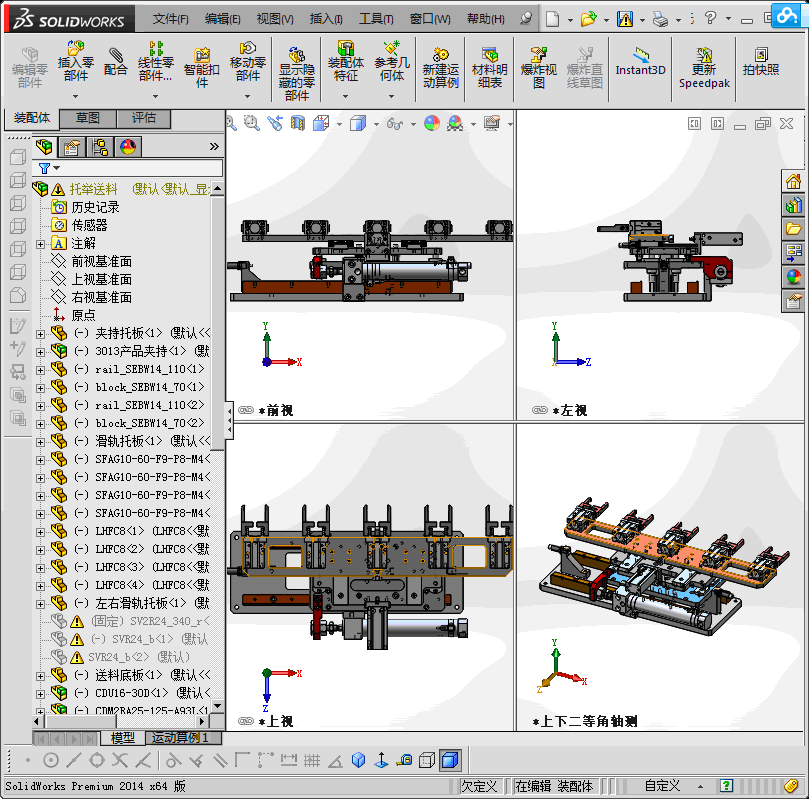This screenshot has height=799, width=809.
Task: Expand the manager tabs chevron
Action: 214,146
